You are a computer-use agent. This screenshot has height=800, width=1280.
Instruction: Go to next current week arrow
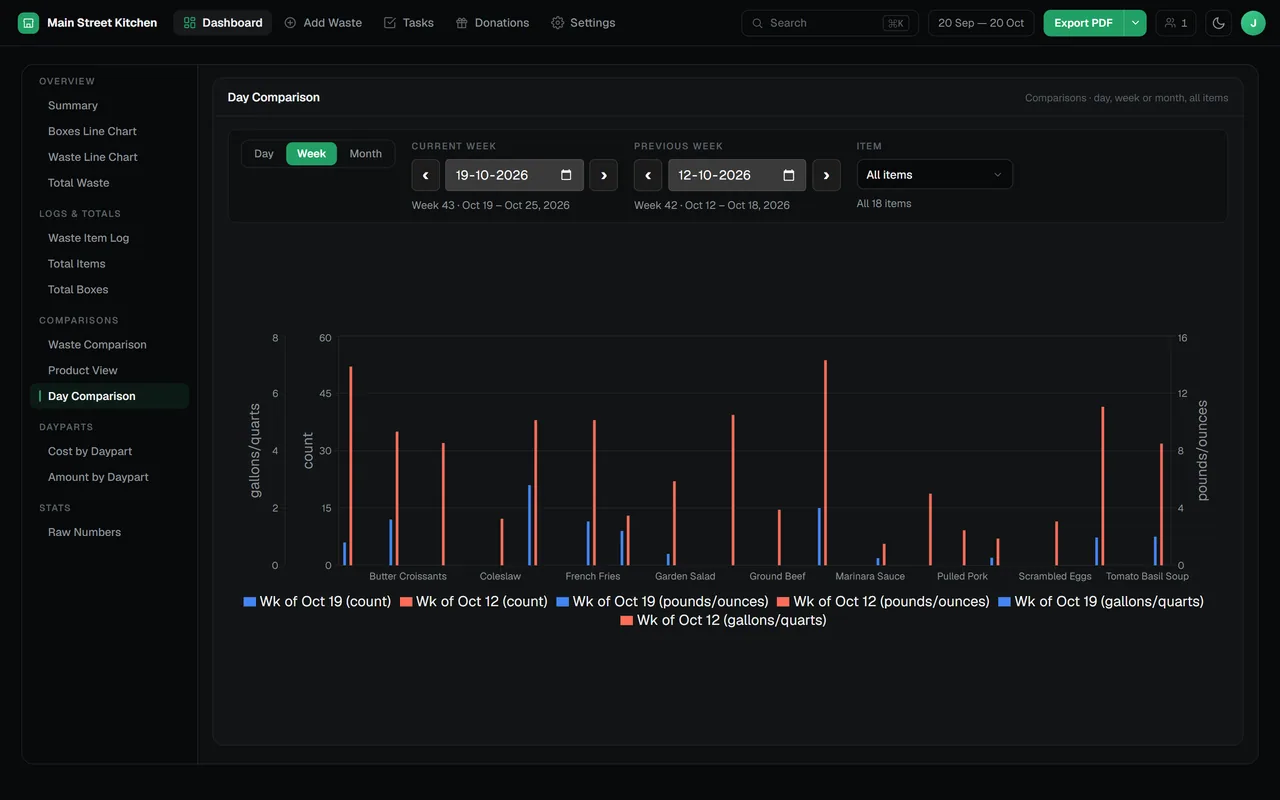point(603,175)
